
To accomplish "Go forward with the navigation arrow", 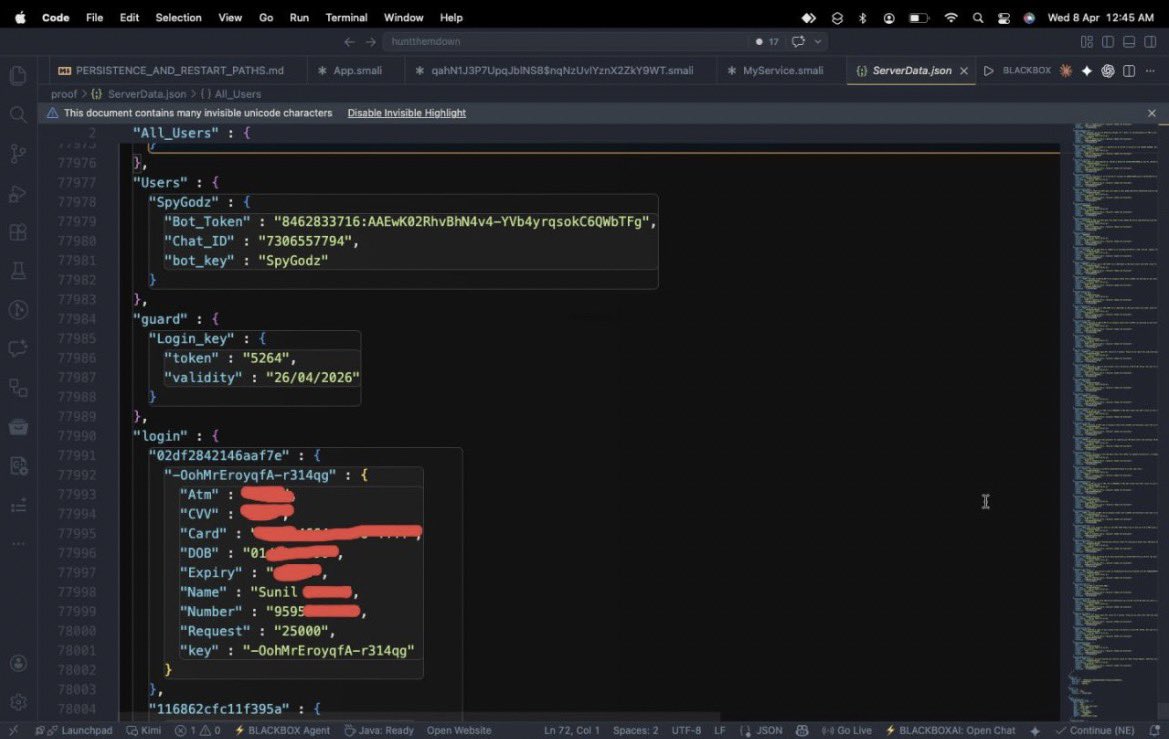I will [x=371, y=42].
